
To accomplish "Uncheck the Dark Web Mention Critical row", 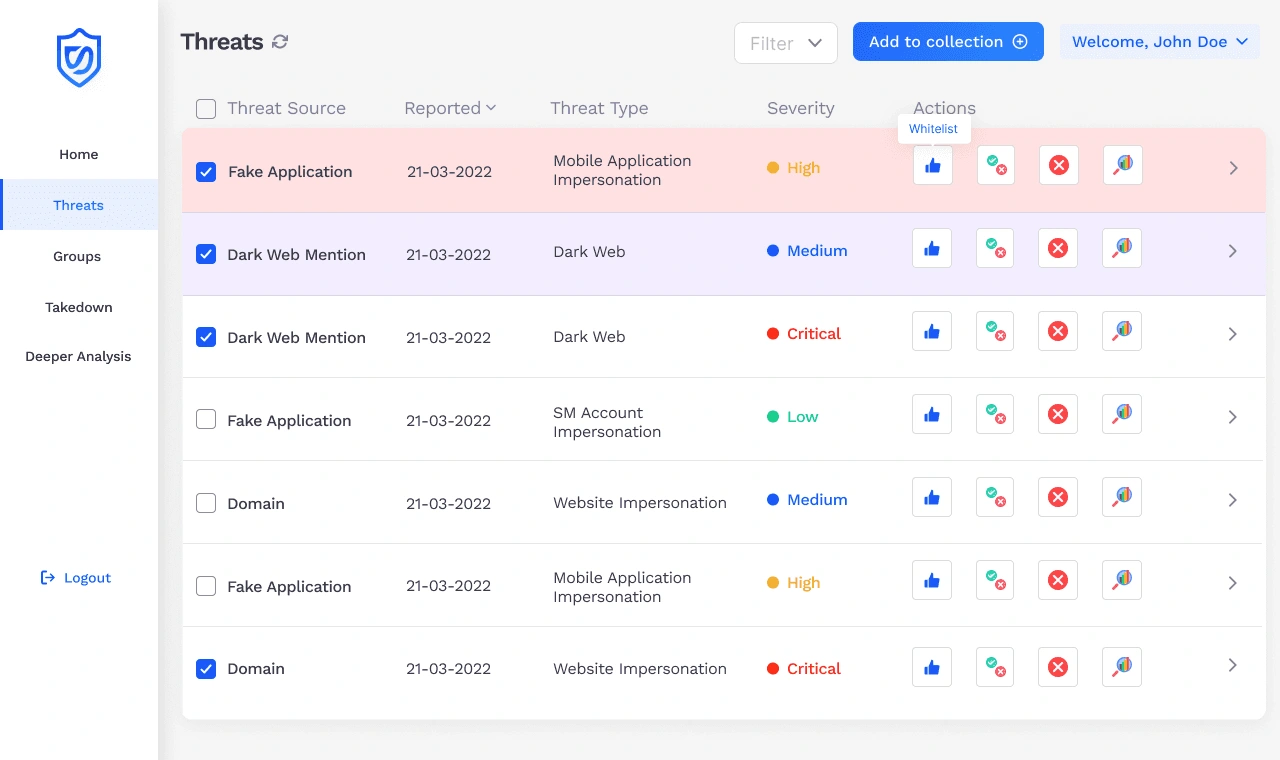I will [x=206, y=337].
